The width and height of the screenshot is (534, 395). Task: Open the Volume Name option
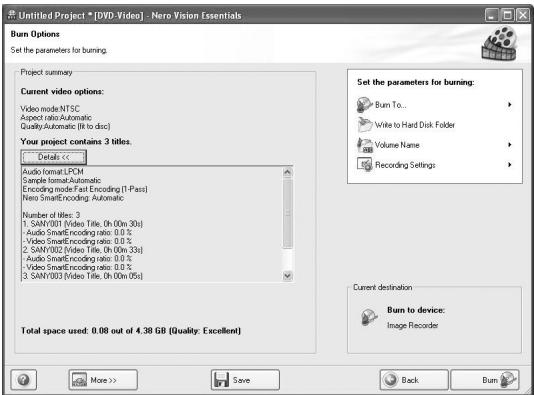coord(434,145)
